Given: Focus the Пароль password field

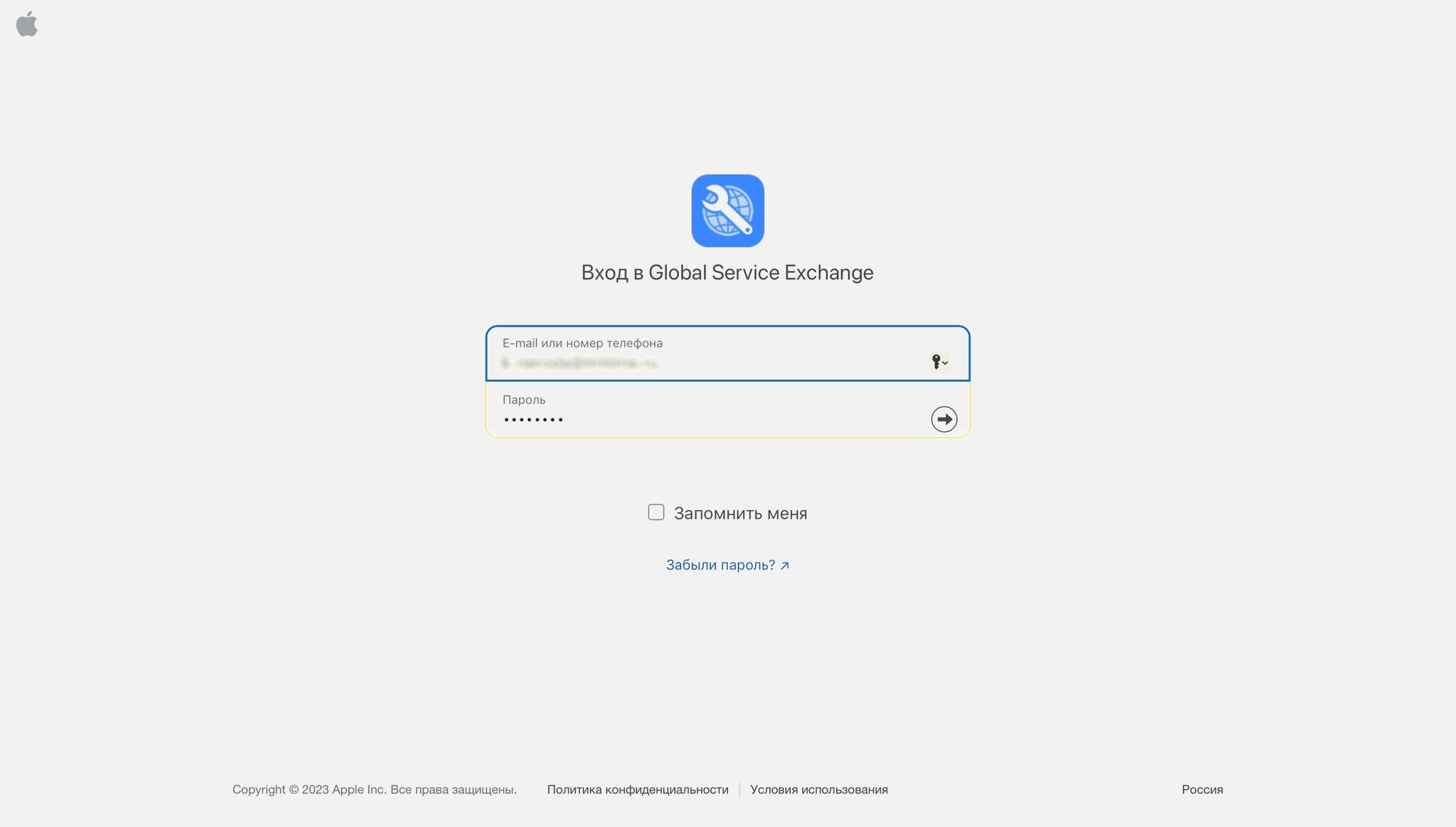Looking at the screenshot, I should tap(727, 409).
